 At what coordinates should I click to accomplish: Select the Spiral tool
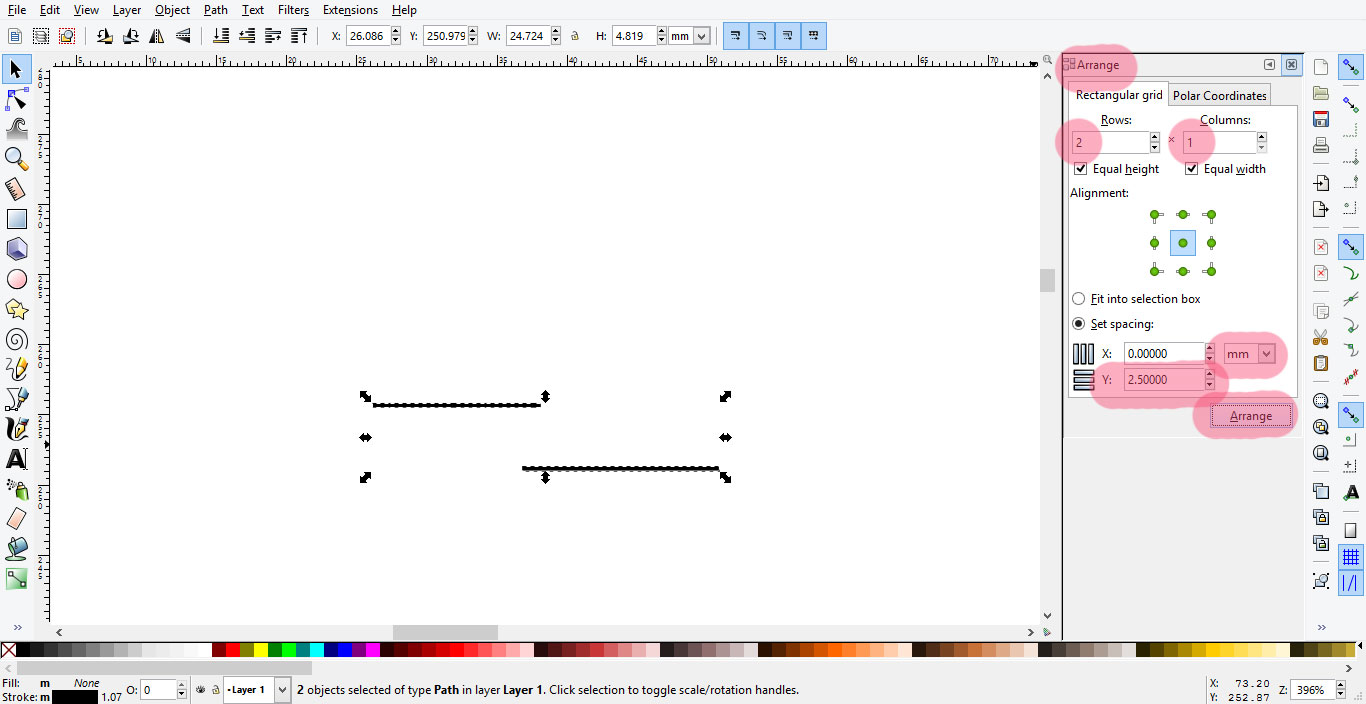16,339
